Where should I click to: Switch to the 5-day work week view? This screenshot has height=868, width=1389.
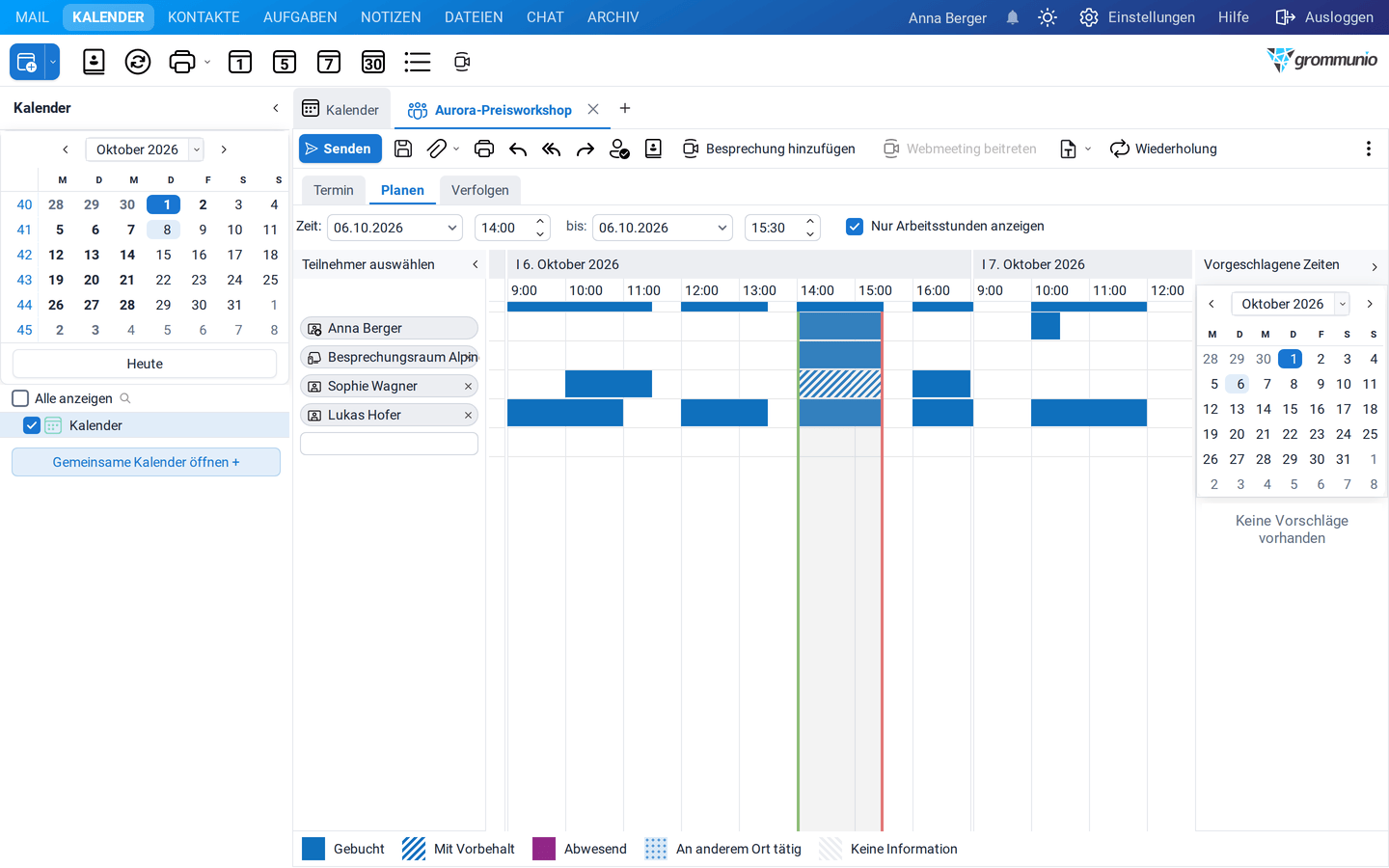(285, 63)
